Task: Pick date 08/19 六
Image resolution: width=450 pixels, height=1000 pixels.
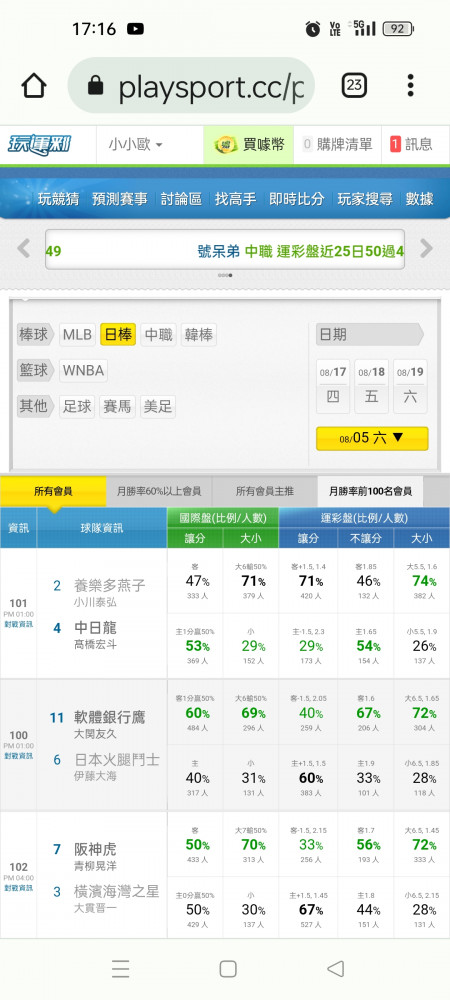Action: click(x=410, y=386)
